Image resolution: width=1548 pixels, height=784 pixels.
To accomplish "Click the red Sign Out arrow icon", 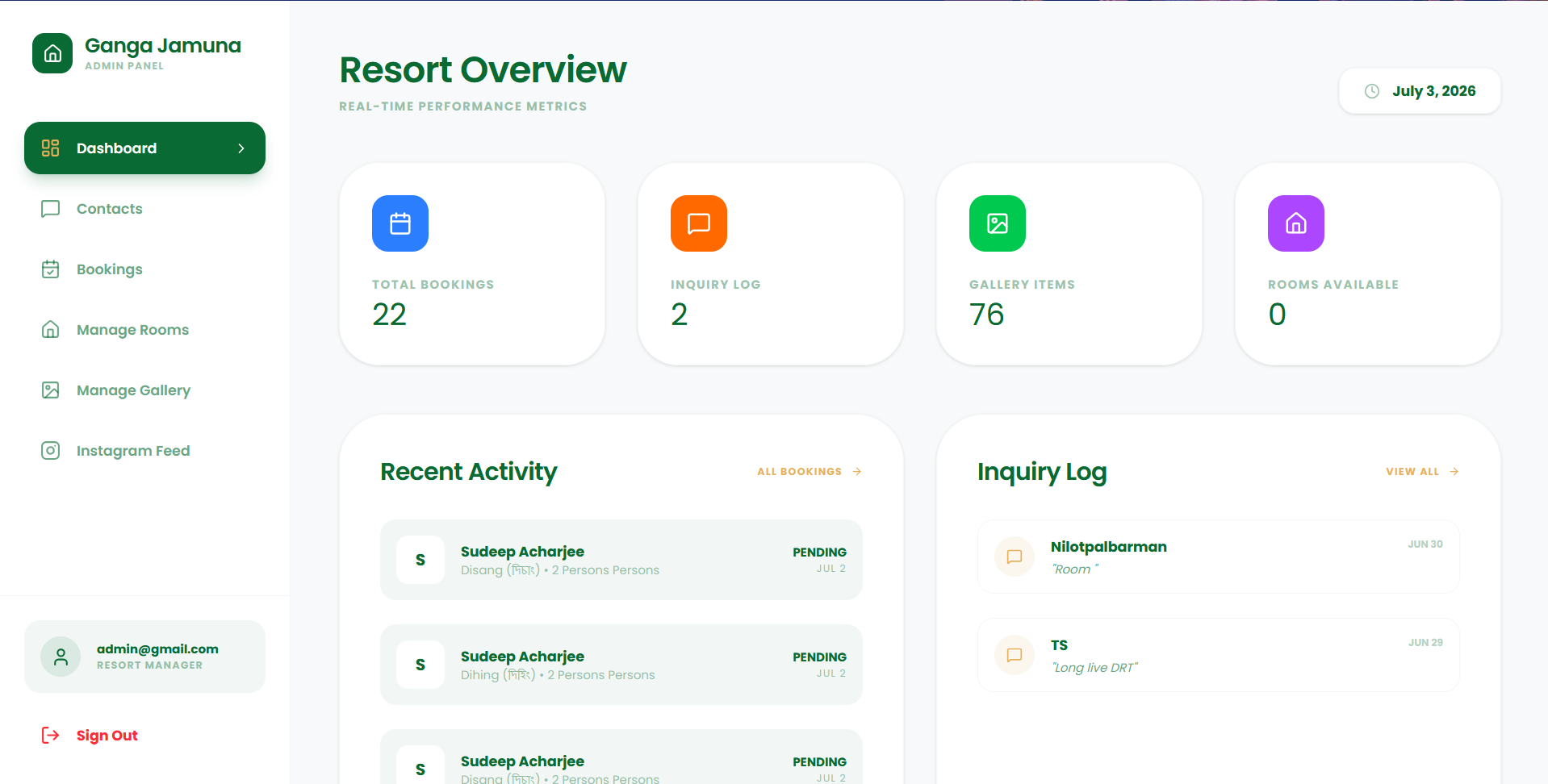I will [50, 735].
